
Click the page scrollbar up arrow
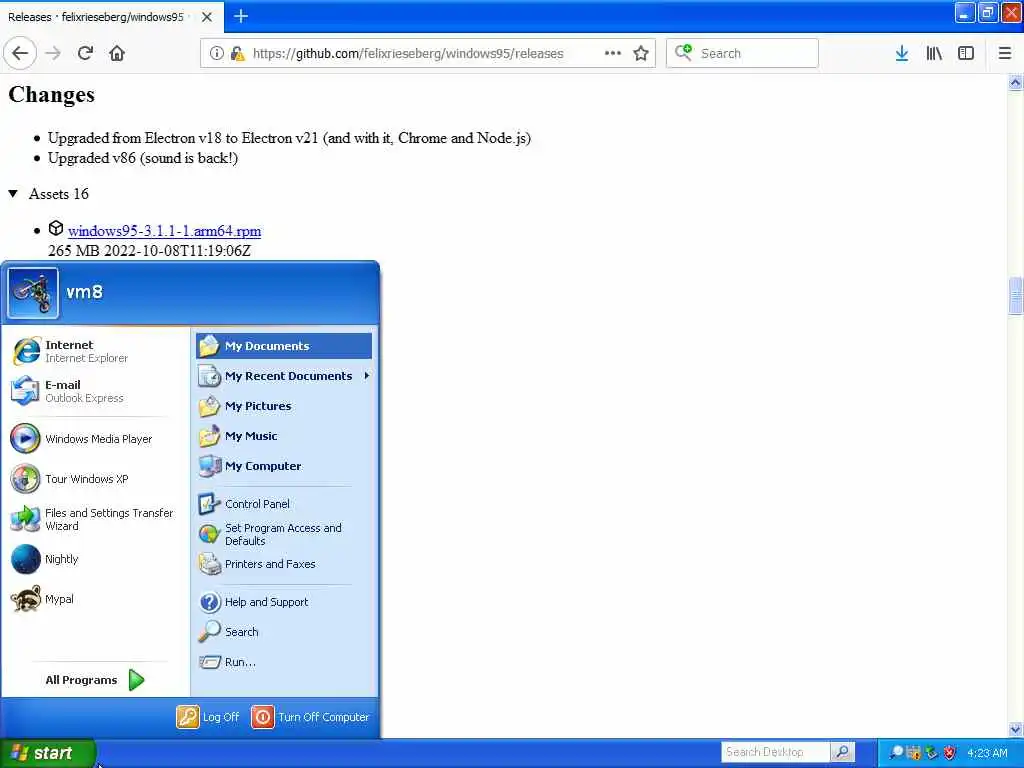(x=1015, y=83)
